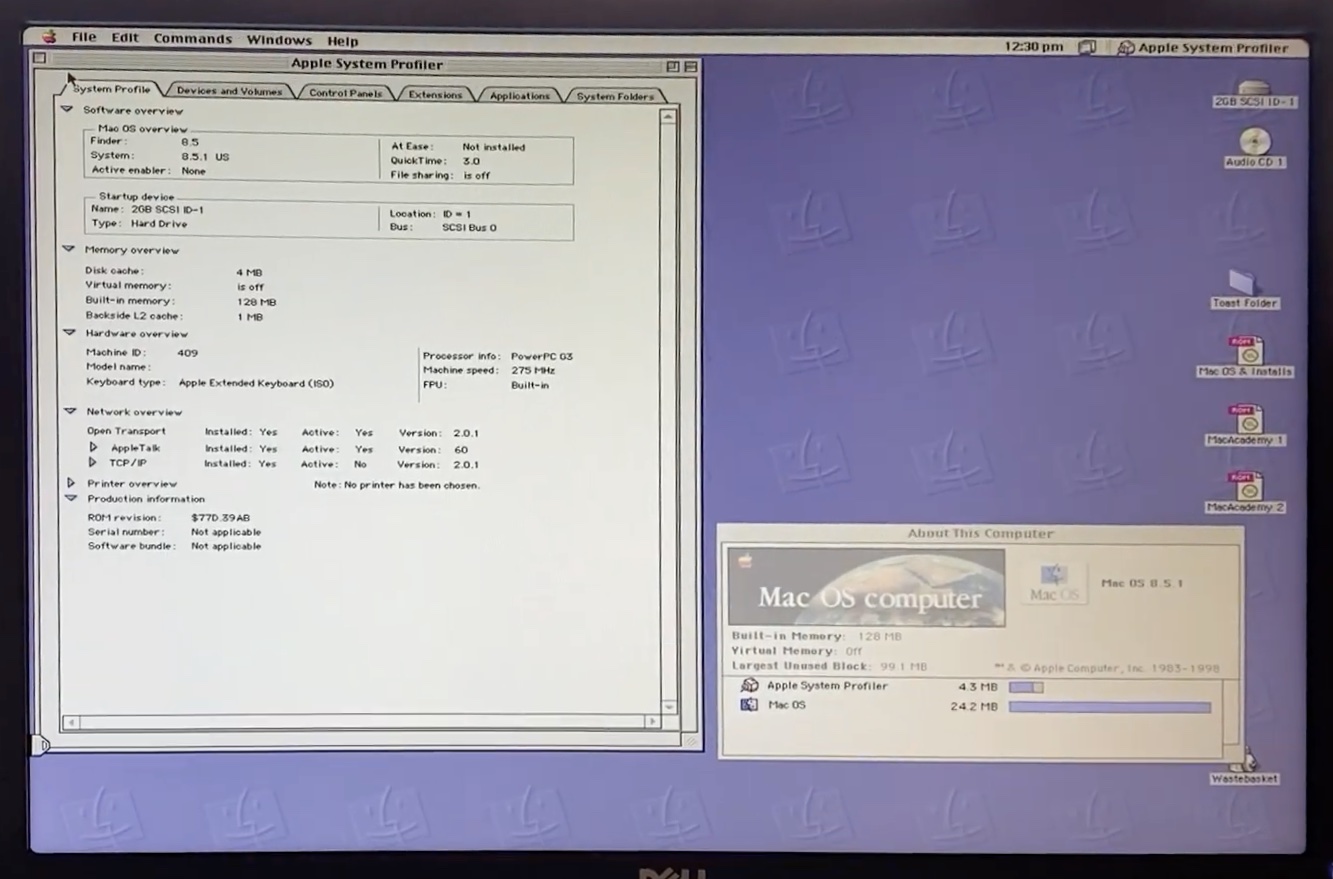The width and height of the screenshot is (1333, 879).
Task: Click the Apple System Profiler memory usage bar
Action: point(1026,687)
